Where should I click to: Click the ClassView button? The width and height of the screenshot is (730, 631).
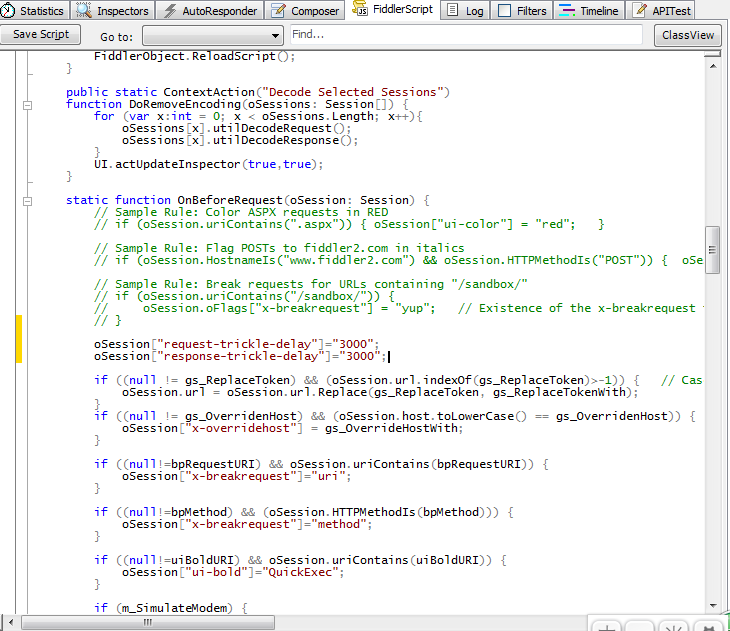(x=688, y=35)
